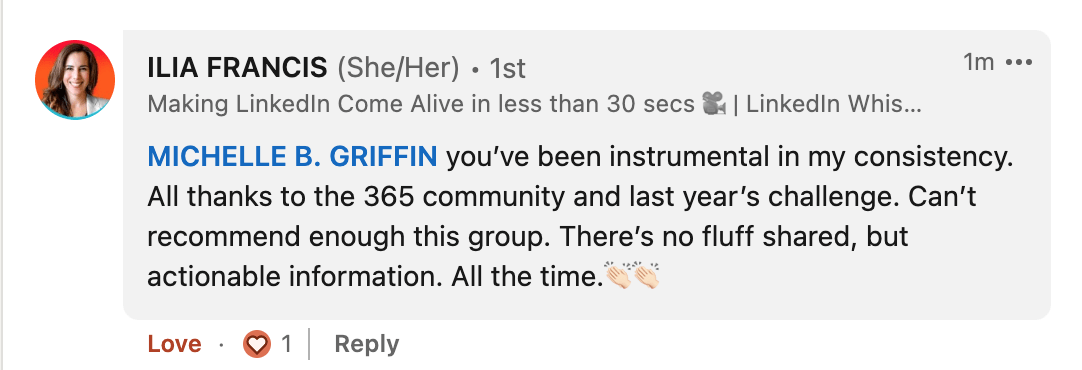Toggle the Love reaction on this comment
Screen dimensions: 1082x370
(x=175, y=344)
